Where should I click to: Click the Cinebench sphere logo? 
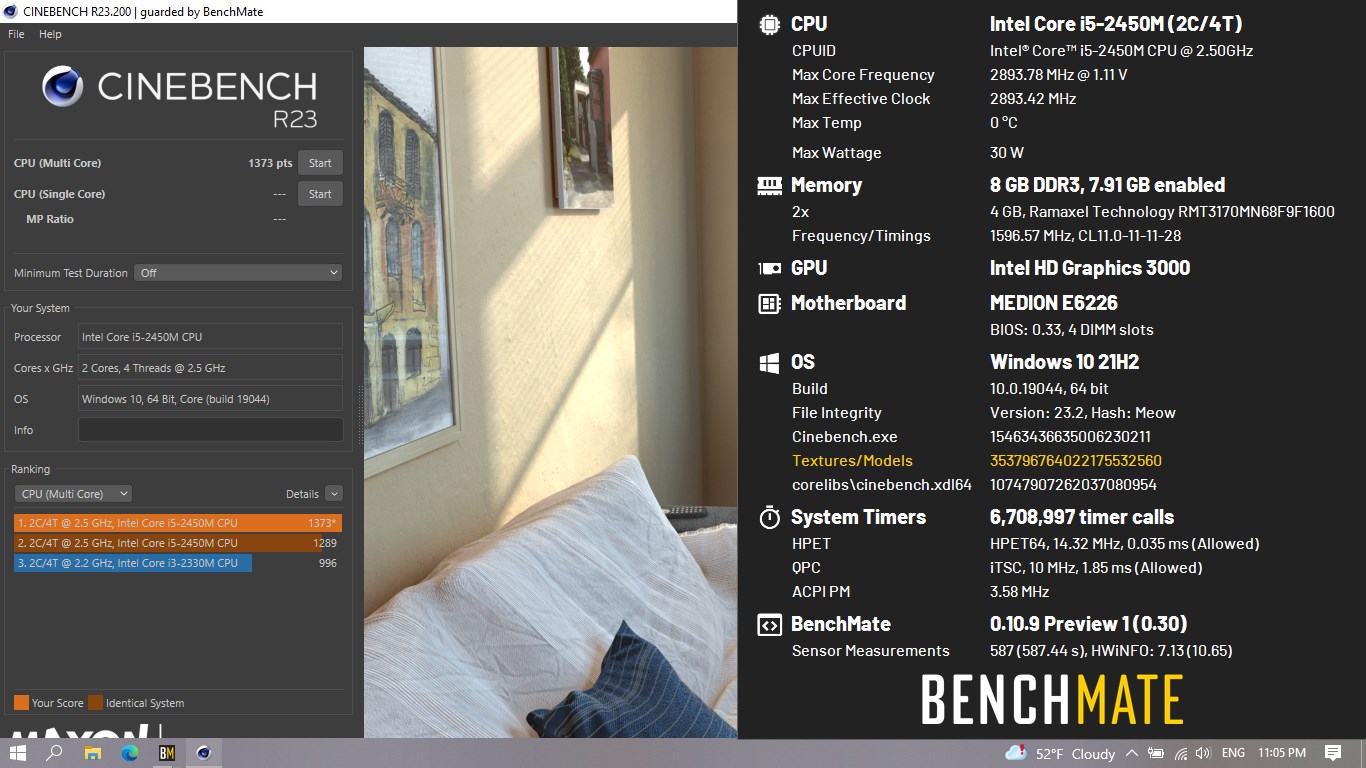(63, 87)
